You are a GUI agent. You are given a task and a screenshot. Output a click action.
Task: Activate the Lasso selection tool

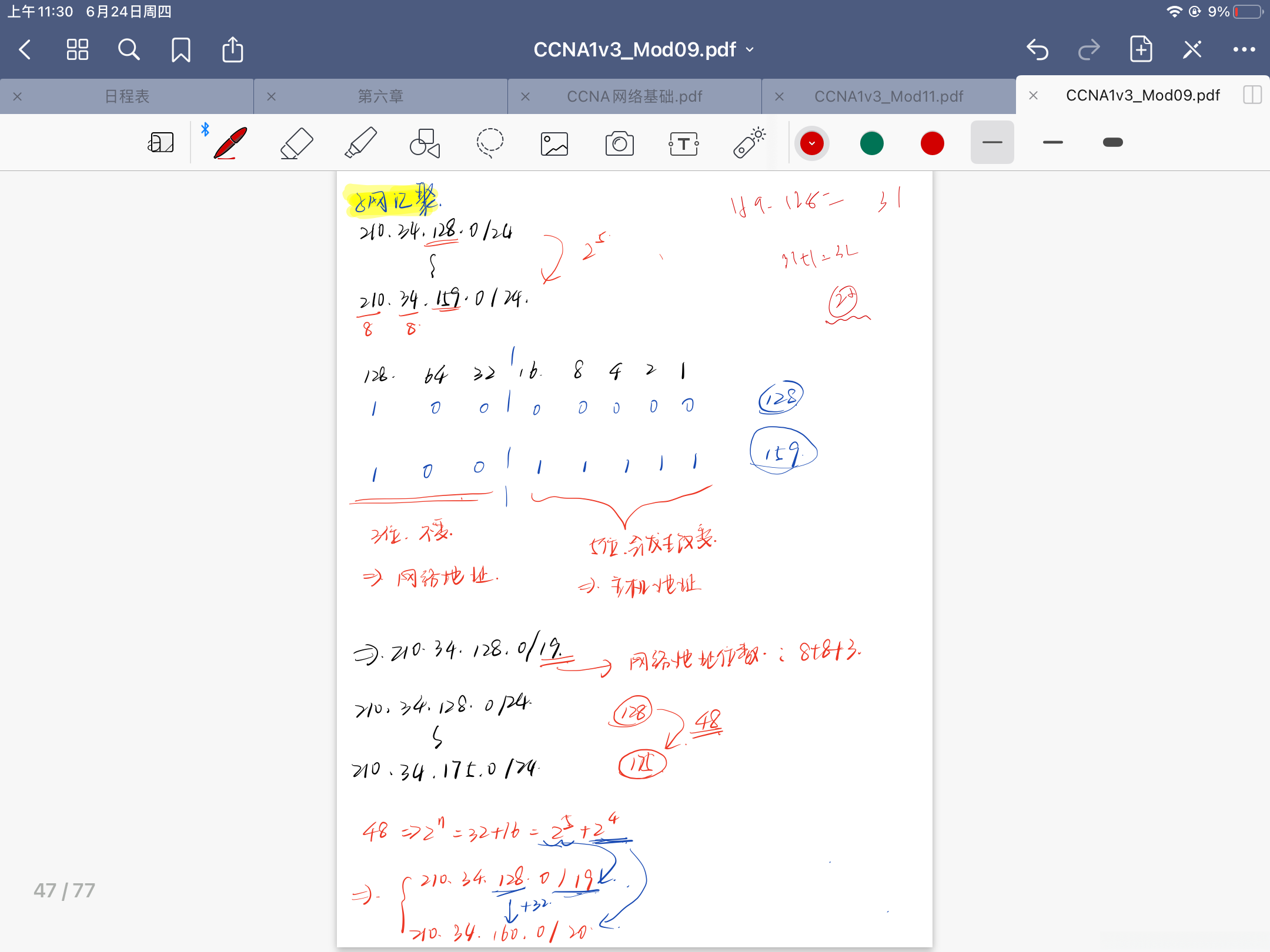coord(490,142)
